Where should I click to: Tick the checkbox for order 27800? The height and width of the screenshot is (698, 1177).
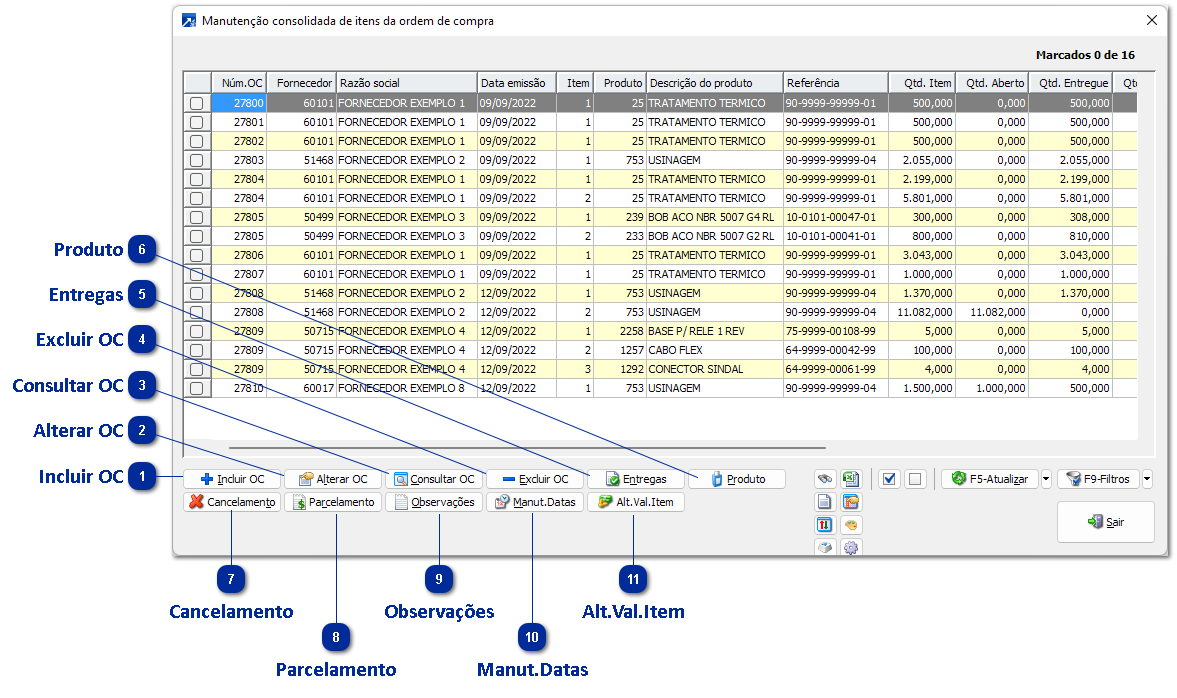pyautogui.click(x=197, y=103)
